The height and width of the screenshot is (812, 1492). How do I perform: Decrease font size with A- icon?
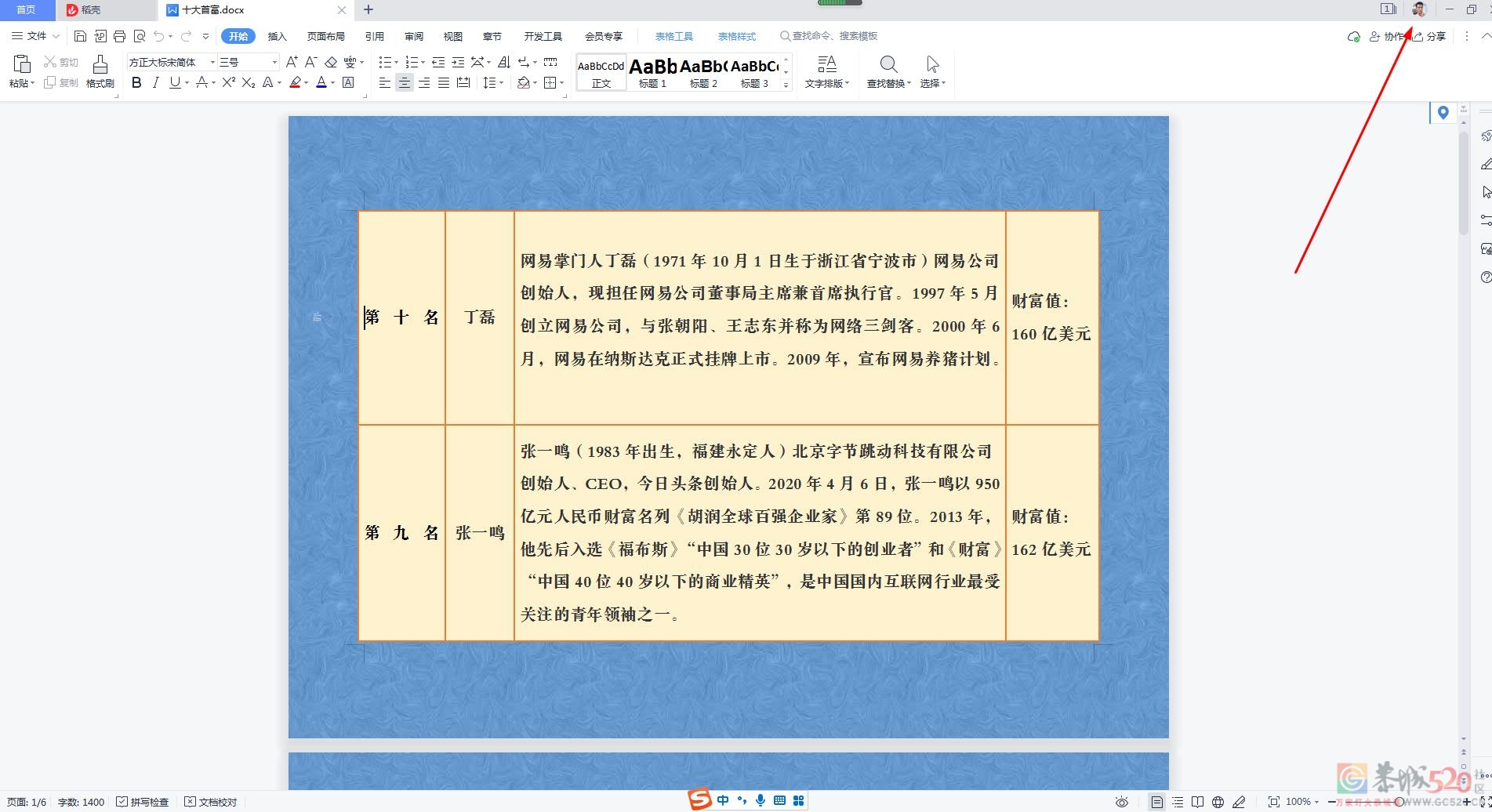click(310, 62)
